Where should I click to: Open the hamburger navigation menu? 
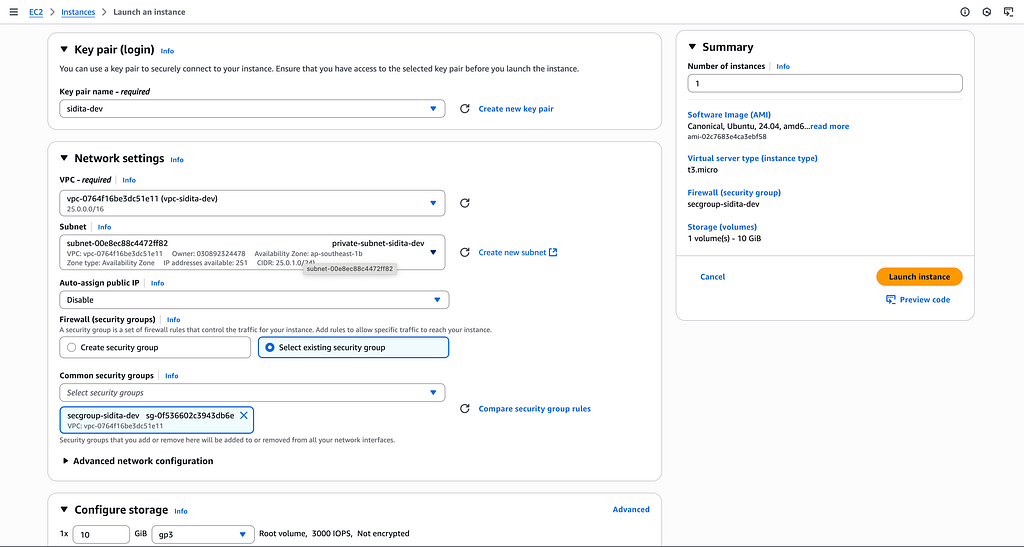click(13, 12)
